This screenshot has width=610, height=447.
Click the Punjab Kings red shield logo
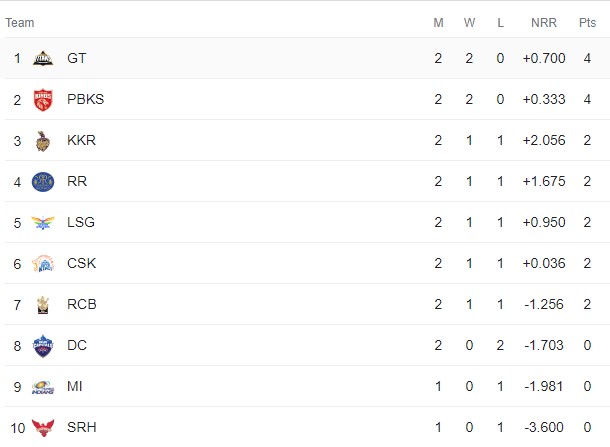[43, 100]
